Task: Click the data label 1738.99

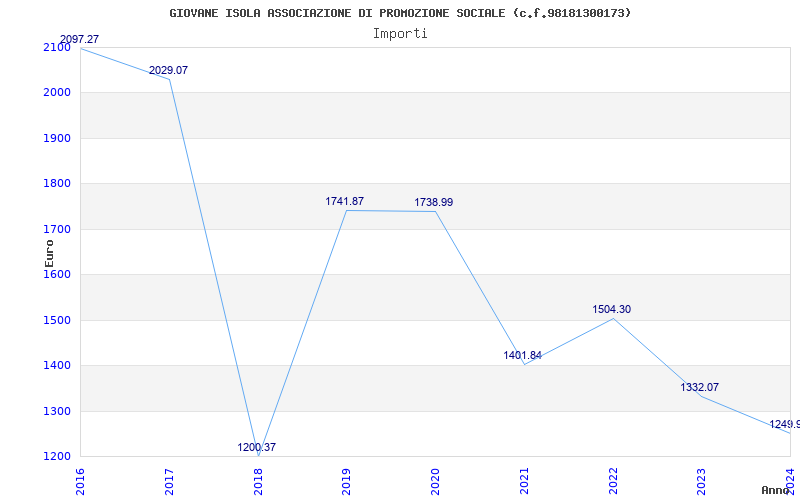Action: (x=434, y=203)
